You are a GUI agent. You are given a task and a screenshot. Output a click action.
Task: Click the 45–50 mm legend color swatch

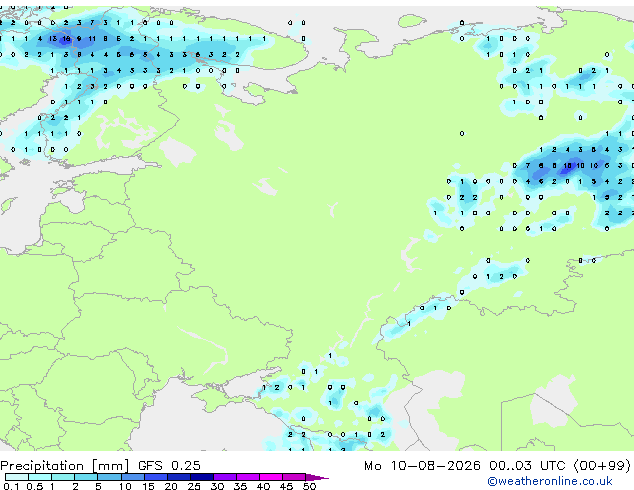tap(294, 477)
